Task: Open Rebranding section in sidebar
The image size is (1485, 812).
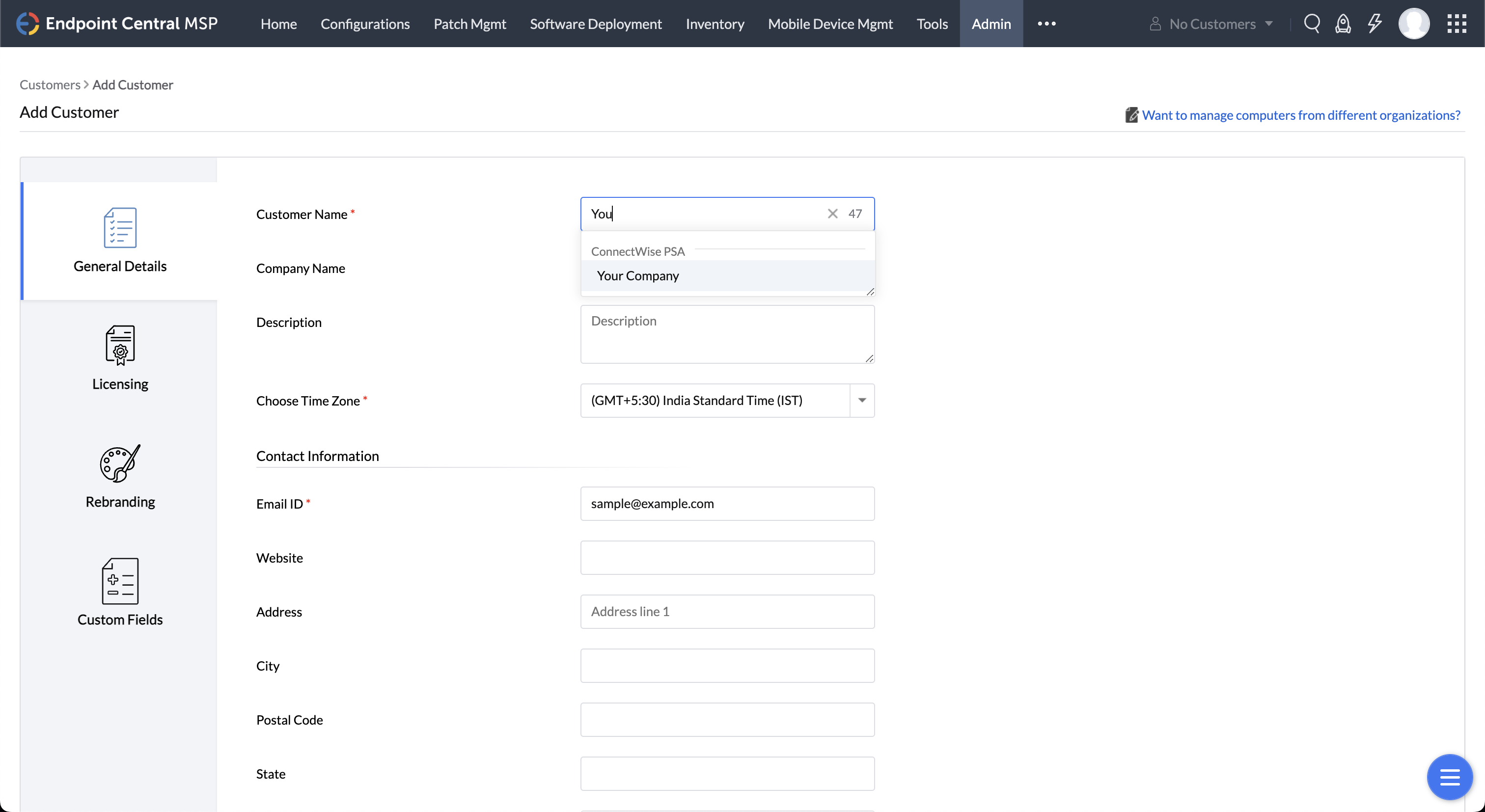Action: (120, 477)
